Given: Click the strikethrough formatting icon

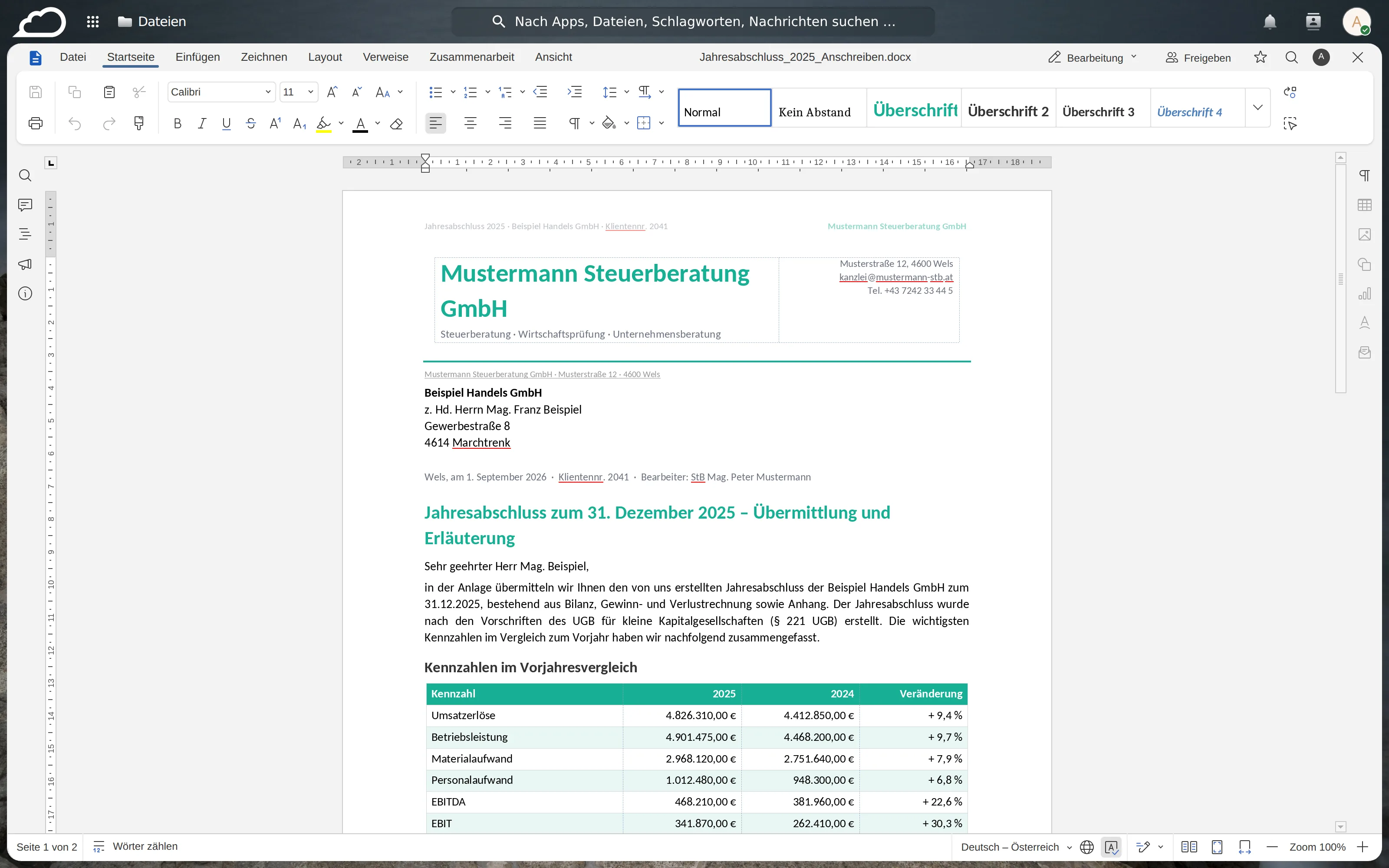Looking at the screenshot, I should tap(251, 123).
